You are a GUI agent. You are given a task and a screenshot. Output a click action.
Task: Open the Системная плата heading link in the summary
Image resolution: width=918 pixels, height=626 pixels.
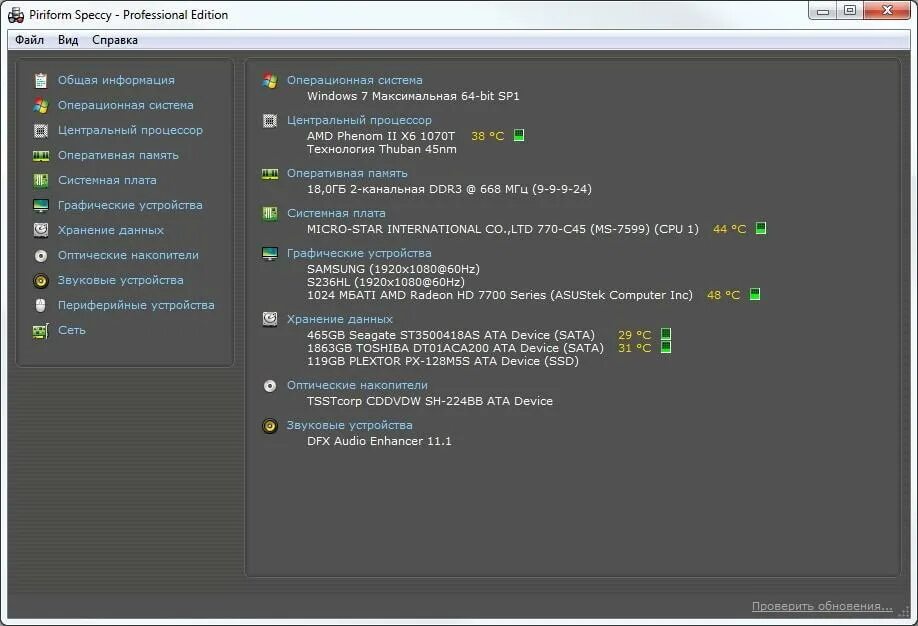pos(336,213)
